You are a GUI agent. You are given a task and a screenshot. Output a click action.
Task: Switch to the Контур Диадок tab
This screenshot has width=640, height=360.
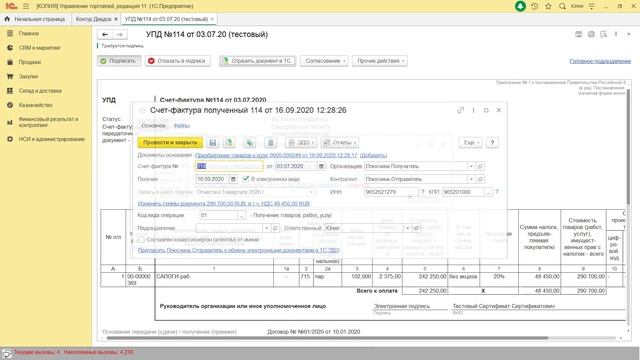(x=93, y=19)
